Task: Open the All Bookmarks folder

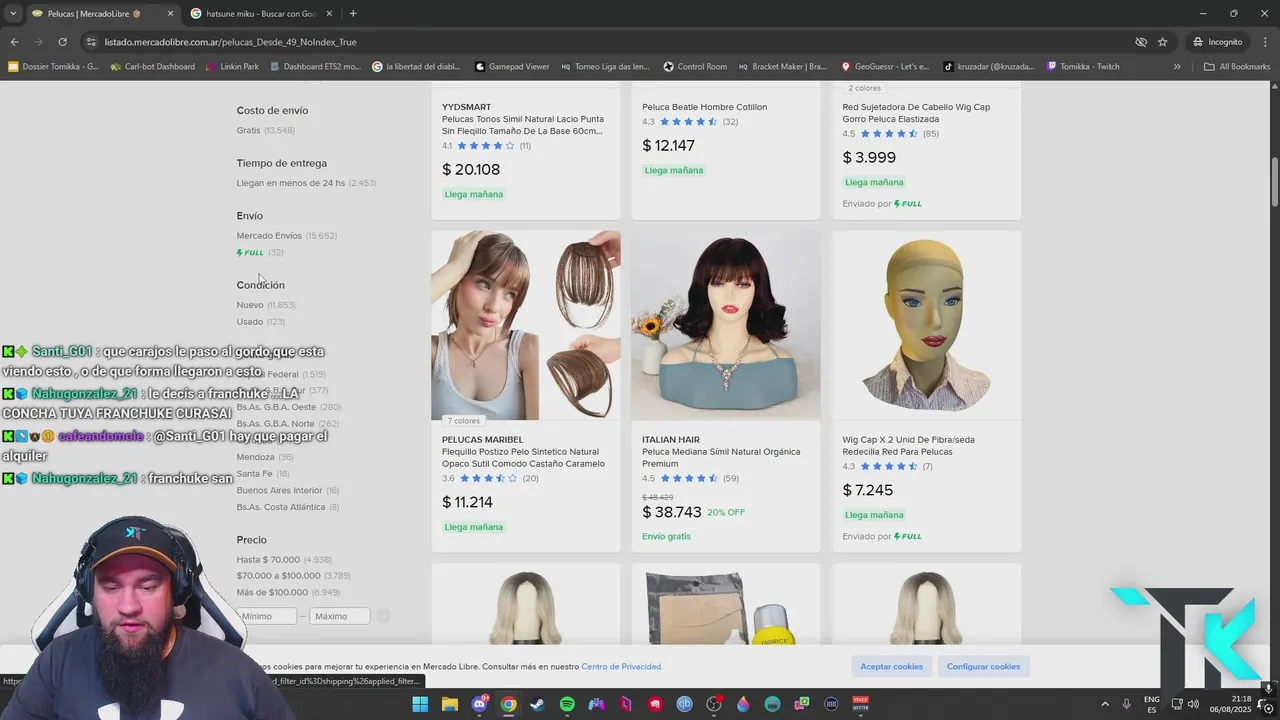Action: click(1237, 67)
